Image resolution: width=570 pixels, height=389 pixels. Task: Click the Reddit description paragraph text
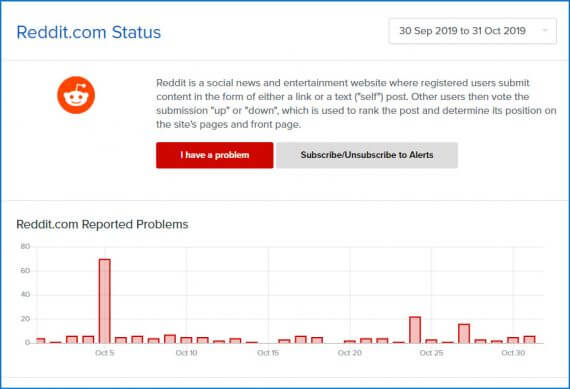tap(356, 104)
